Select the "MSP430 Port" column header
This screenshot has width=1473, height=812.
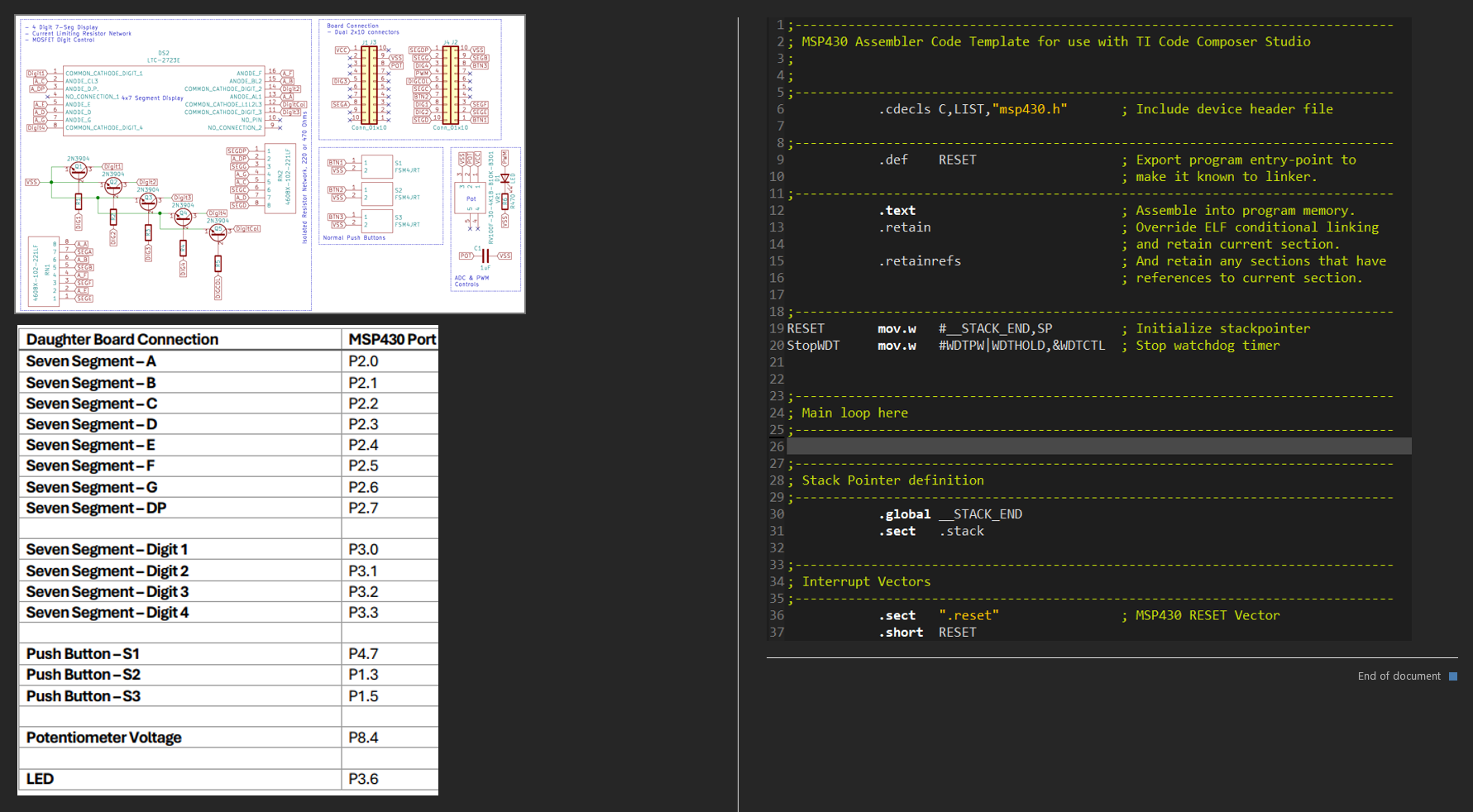[391, 340]
